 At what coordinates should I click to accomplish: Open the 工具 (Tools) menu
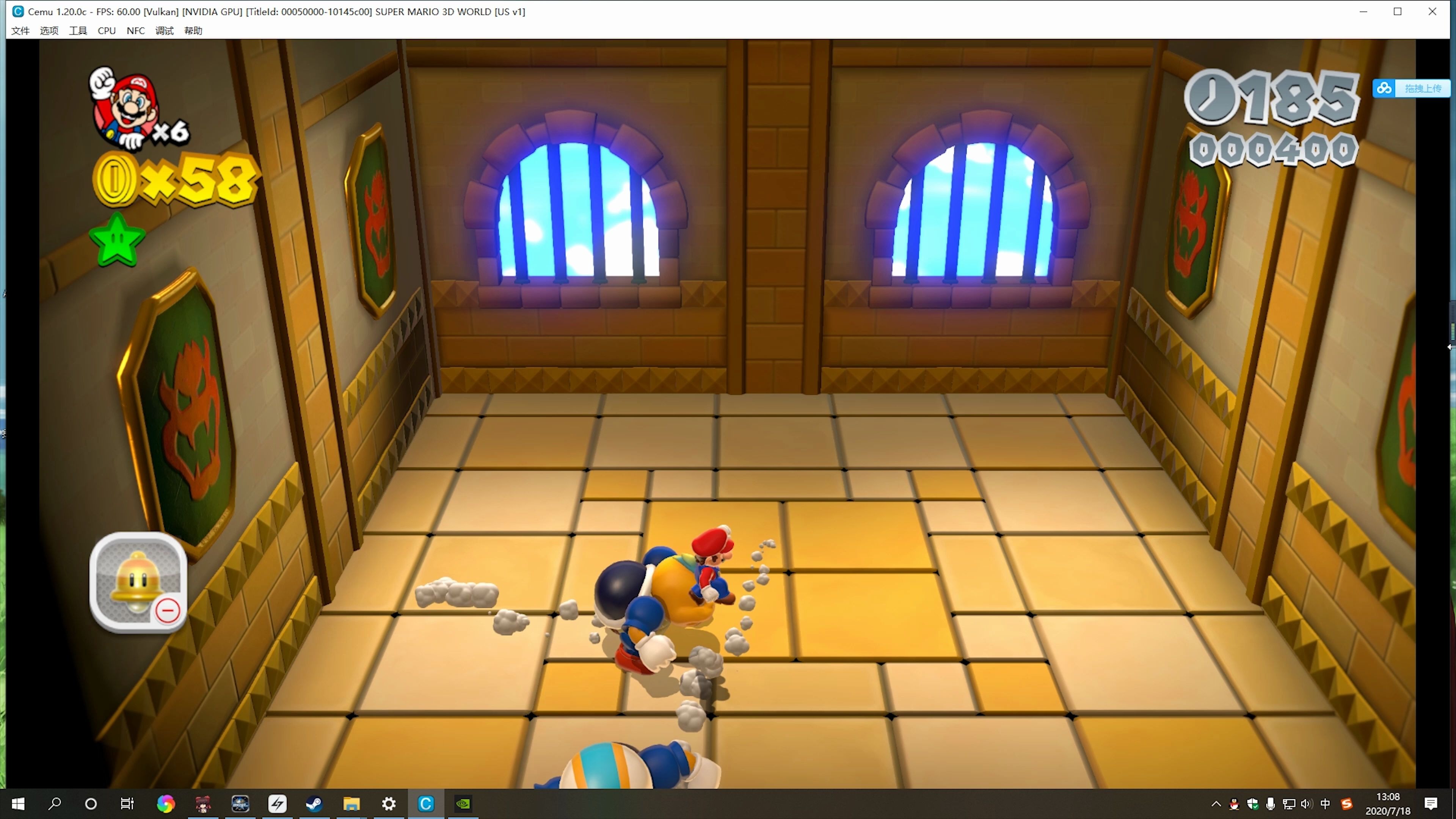pyautogui.click(x=78, y=30)
